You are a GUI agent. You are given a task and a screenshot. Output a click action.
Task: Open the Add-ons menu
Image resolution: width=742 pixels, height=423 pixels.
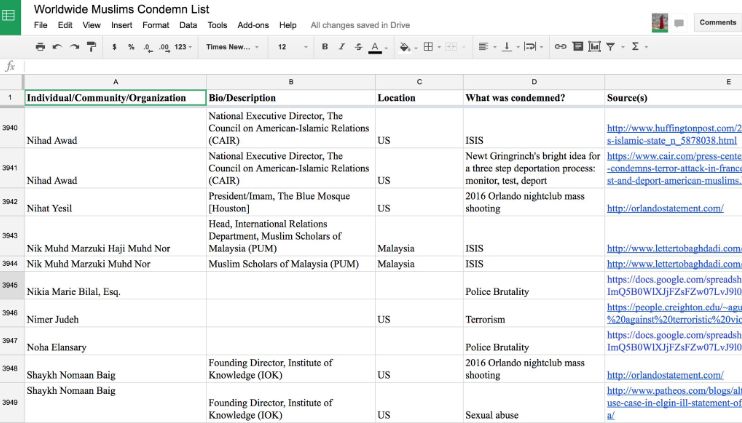pyautogui.click(x=253, y=24)
